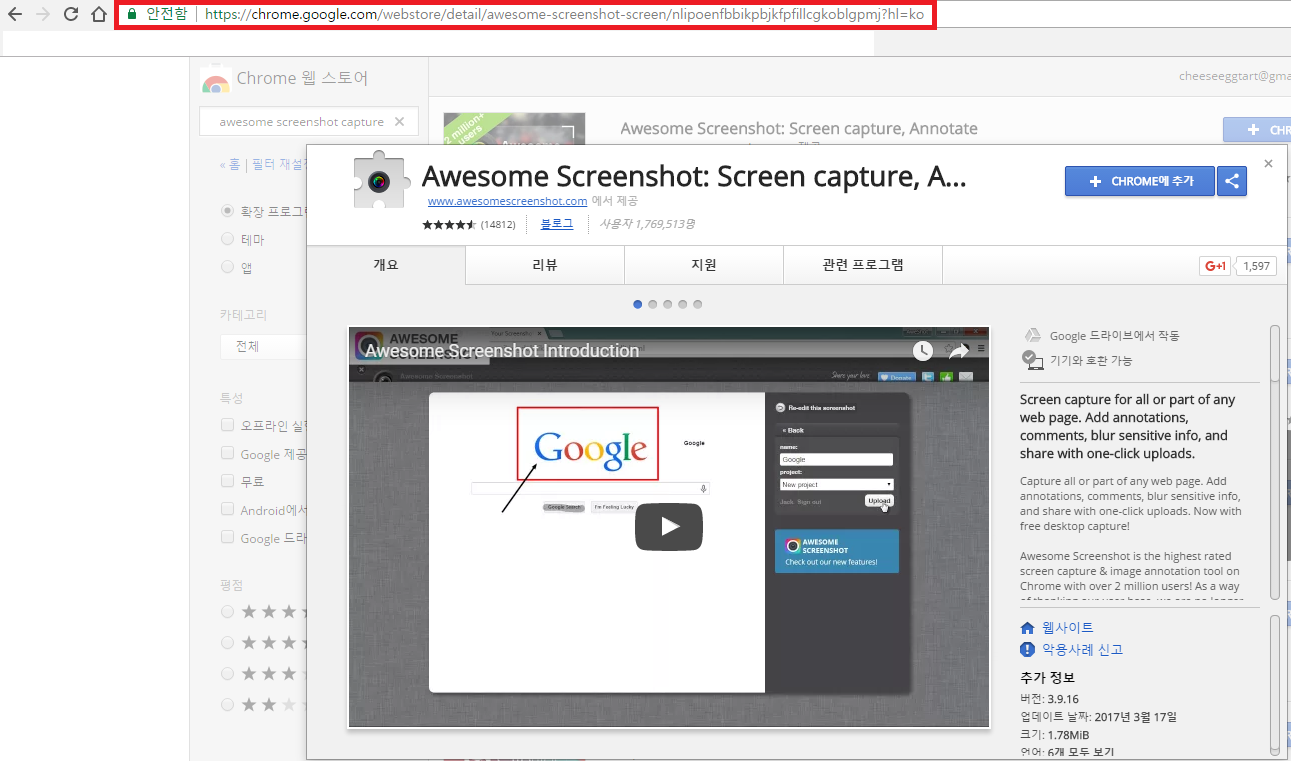Select the second carousel dot
This screenshot has height=761, width=1291.
coord(653,304)
